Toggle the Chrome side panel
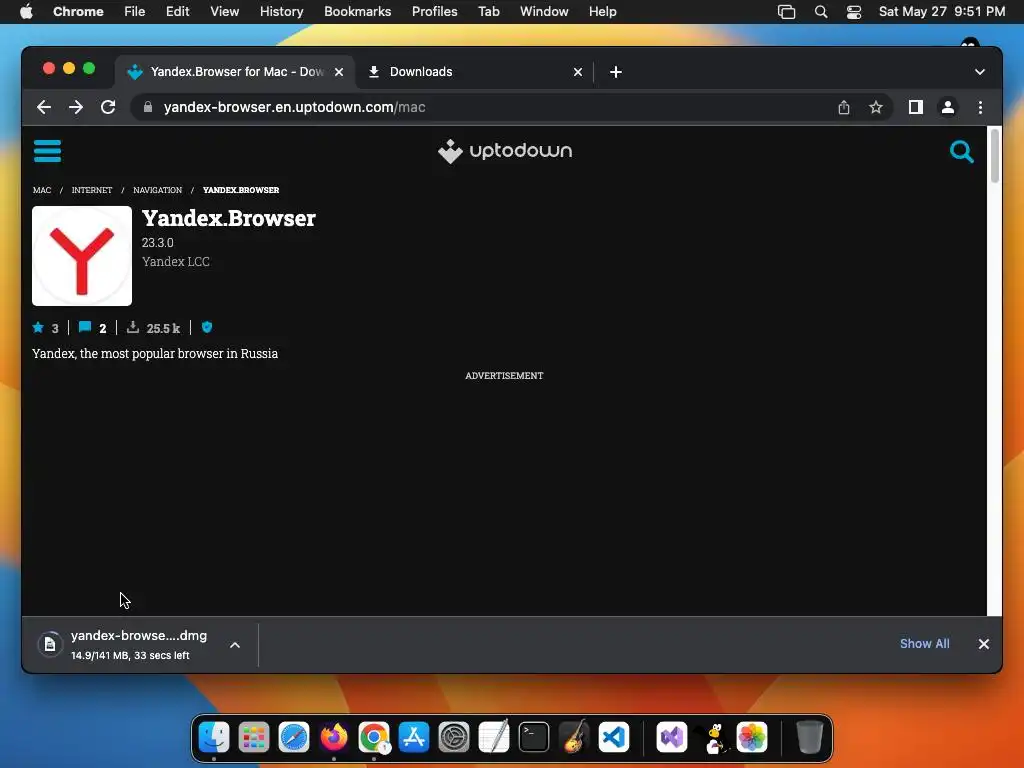 (x=916, y=107)
